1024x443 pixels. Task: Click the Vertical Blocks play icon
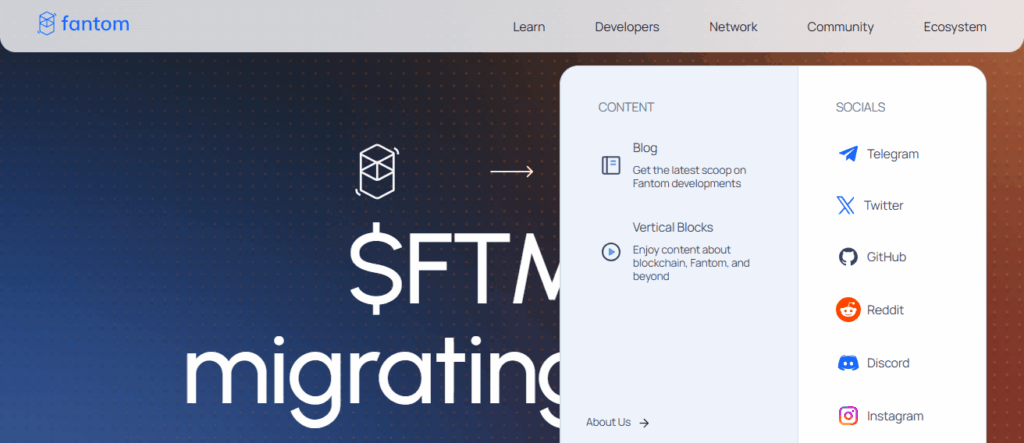tap(611, 252)
